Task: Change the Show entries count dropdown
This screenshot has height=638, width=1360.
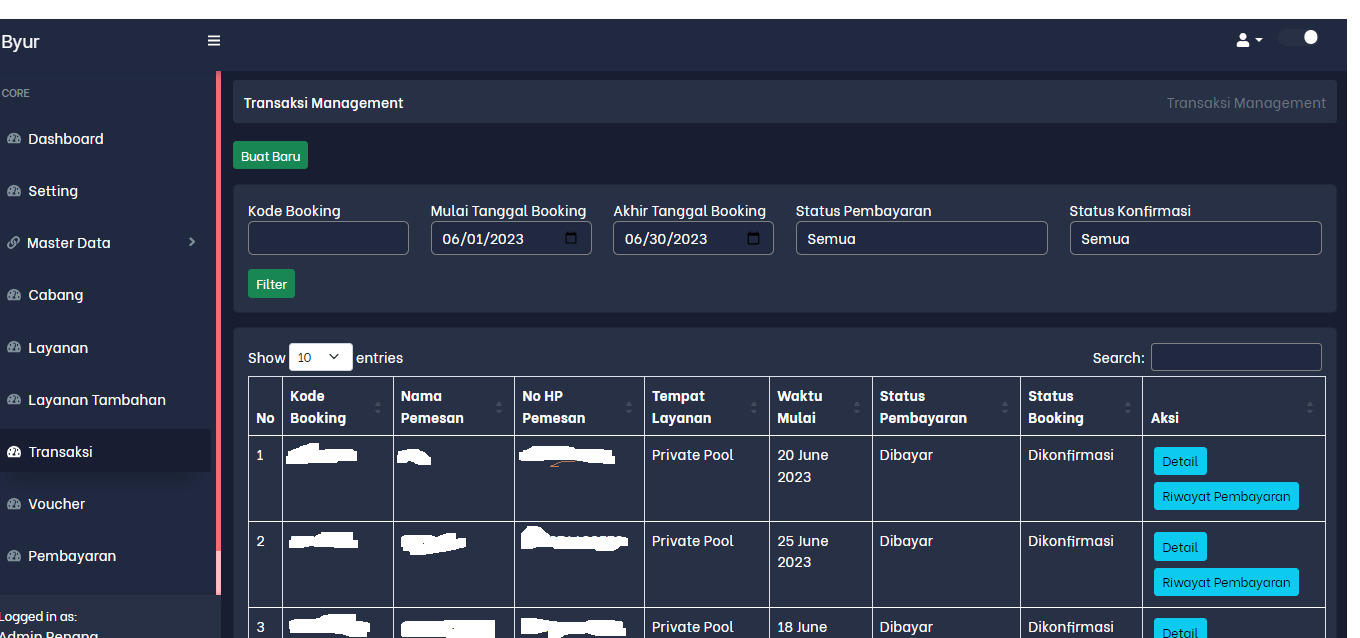Action: pyautogui.click(x=320, y=357)
